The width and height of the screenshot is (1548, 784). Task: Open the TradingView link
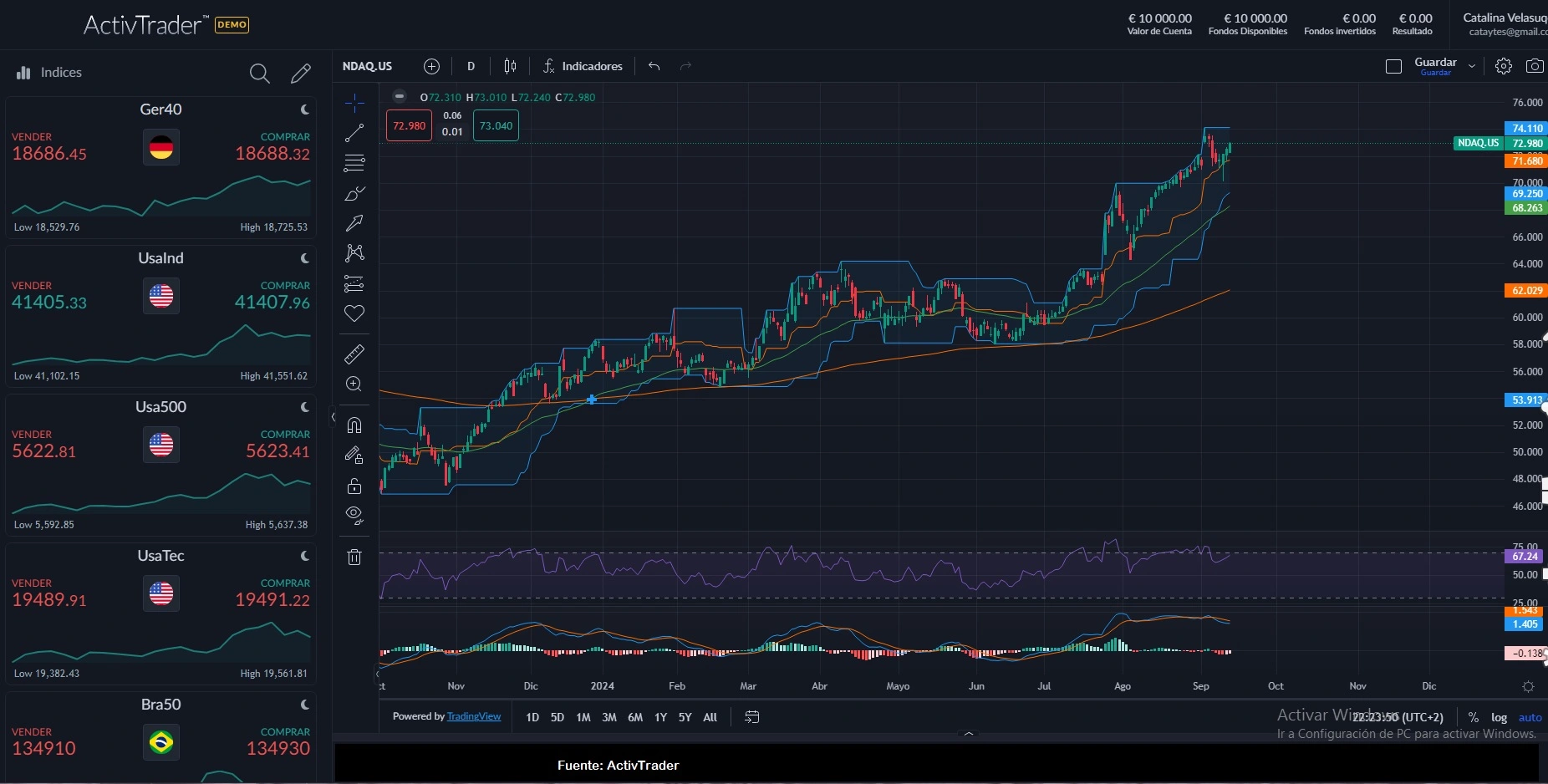474,716
